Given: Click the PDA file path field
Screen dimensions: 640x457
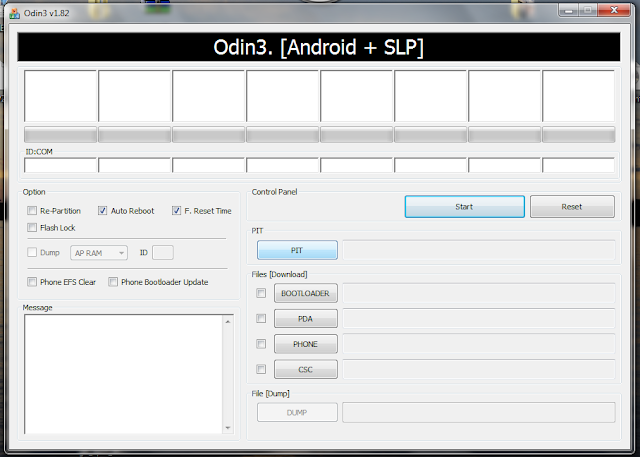Looking at the screenshot, I should click(x=479, y=318).
